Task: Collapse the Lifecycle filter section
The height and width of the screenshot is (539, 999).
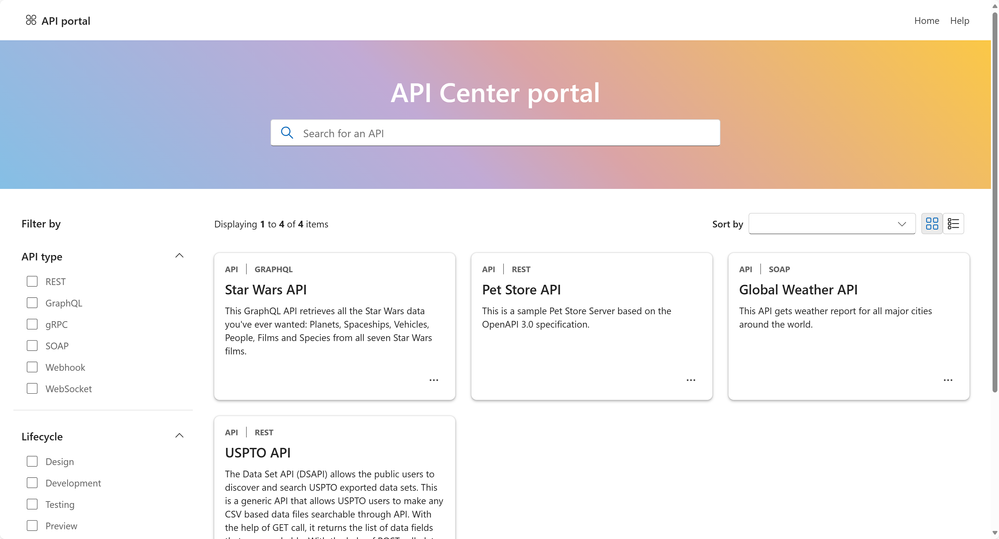Action: [179, 436]
